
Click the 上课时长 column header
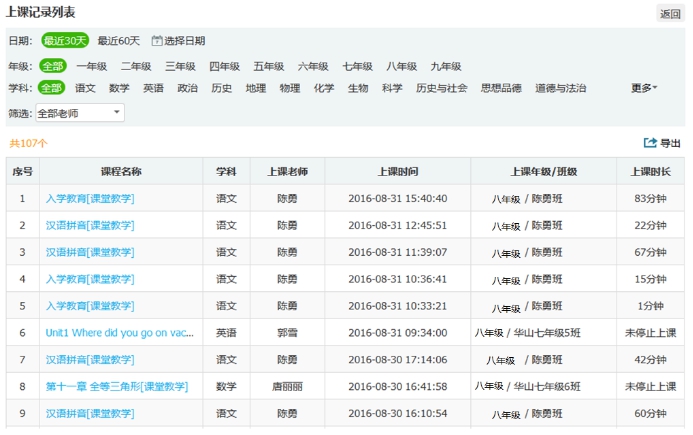point(651,172)
